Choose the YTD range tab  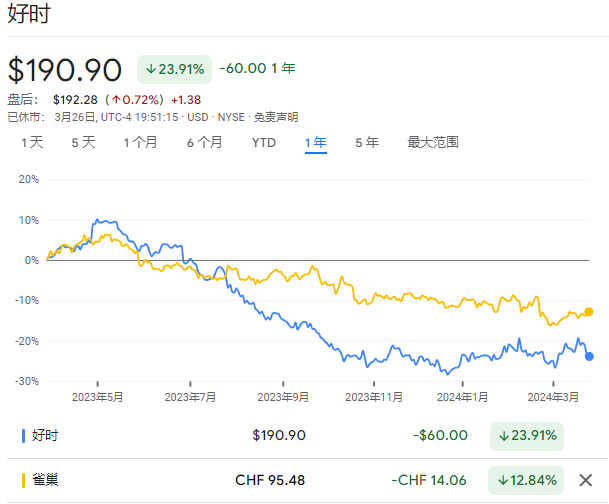coord(264,143)
